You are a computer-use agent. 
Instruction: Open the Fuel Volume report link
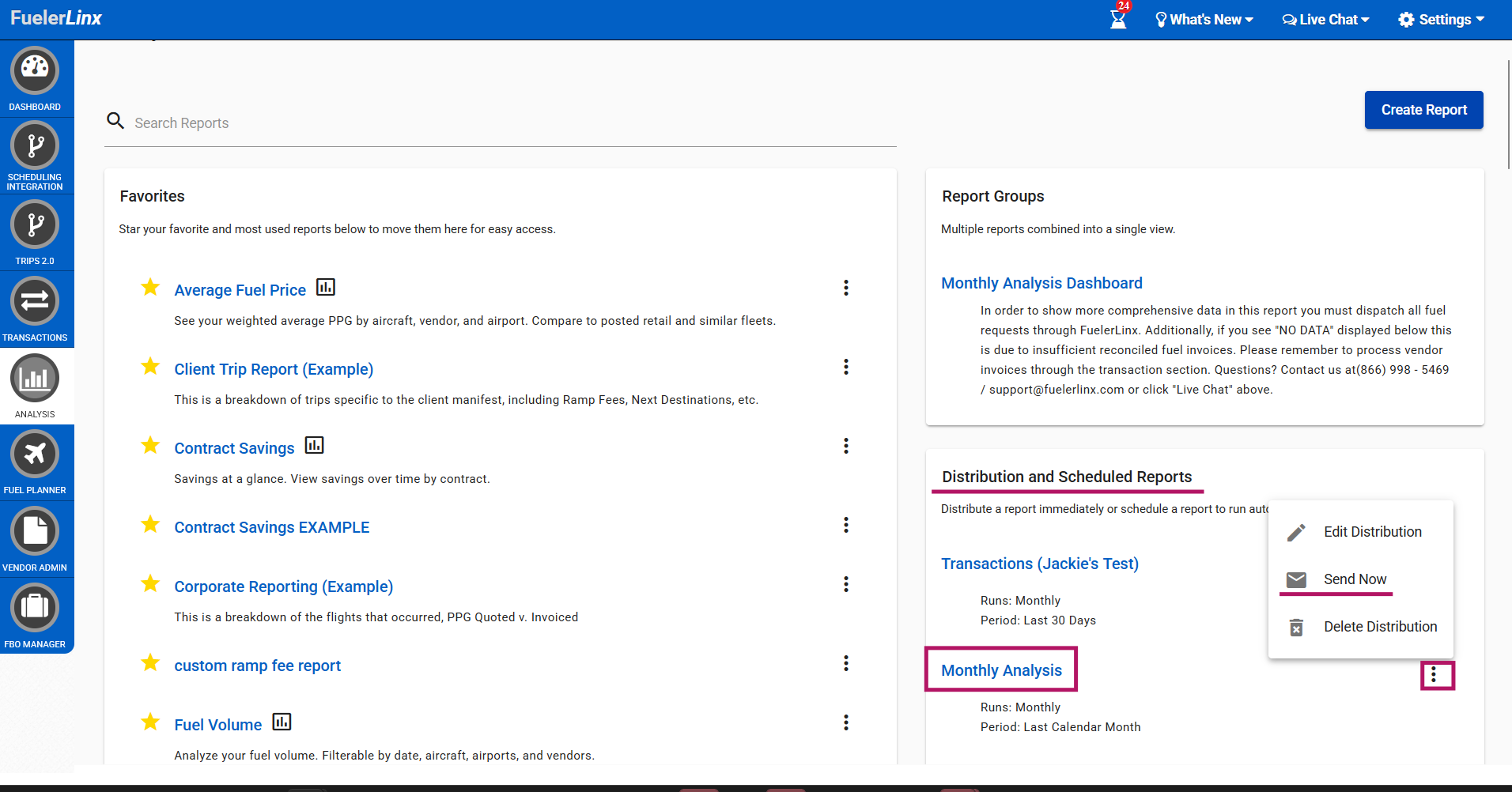coord(218,725)
